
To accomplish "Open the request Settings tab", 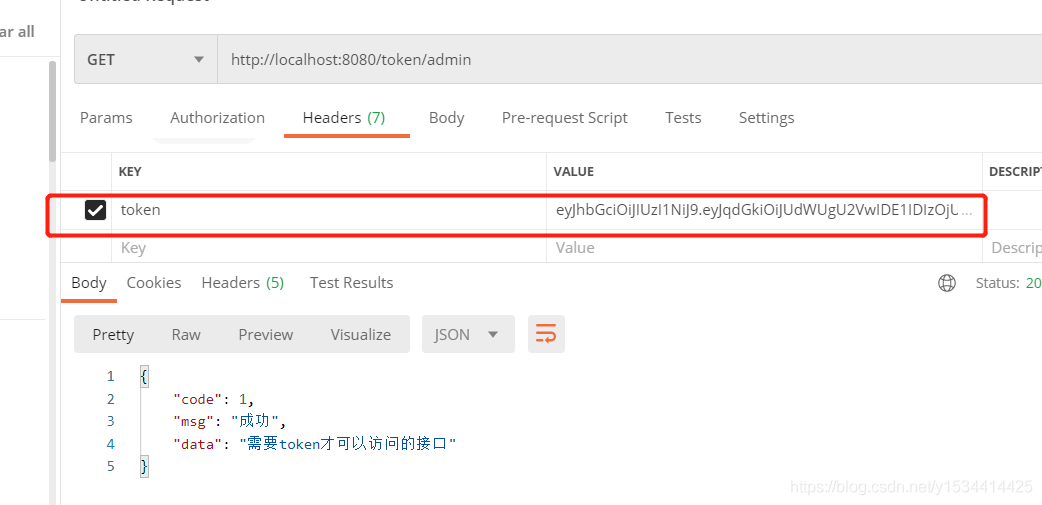I will point(766,118).
